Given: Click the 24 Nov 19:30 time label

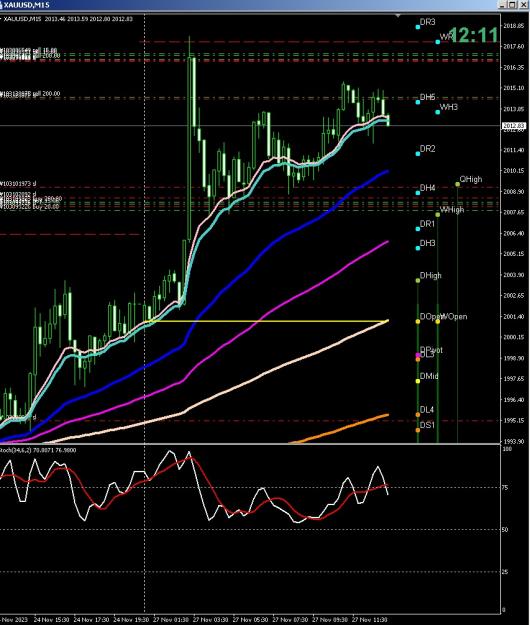Looking at the screenshot, I should click(x=131, y=620).
